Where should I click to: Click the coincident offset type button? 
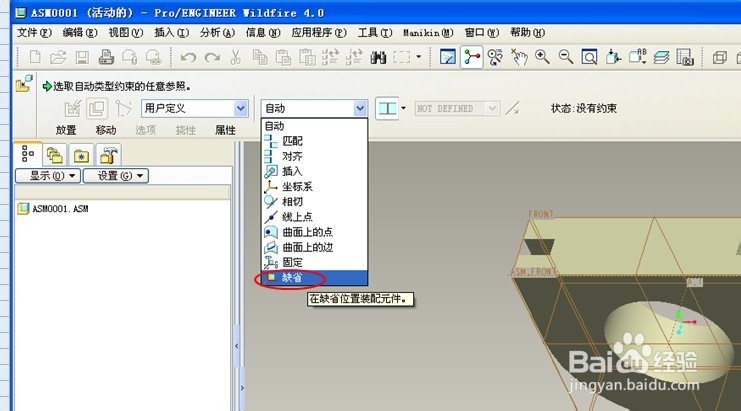tap(388, 109)
